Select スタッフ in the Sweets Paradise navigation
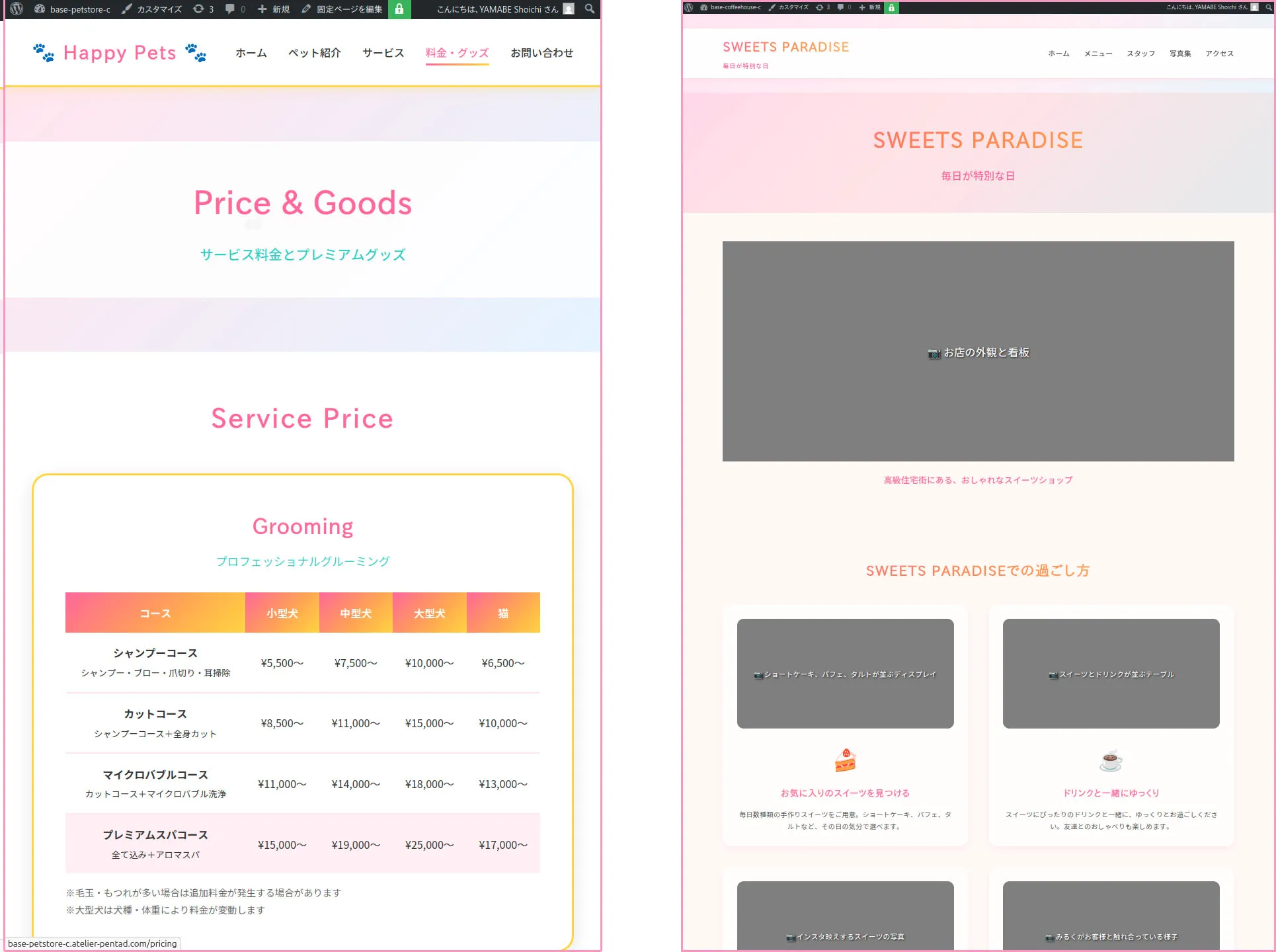The image size is (1276, 952). [1140, 54]
